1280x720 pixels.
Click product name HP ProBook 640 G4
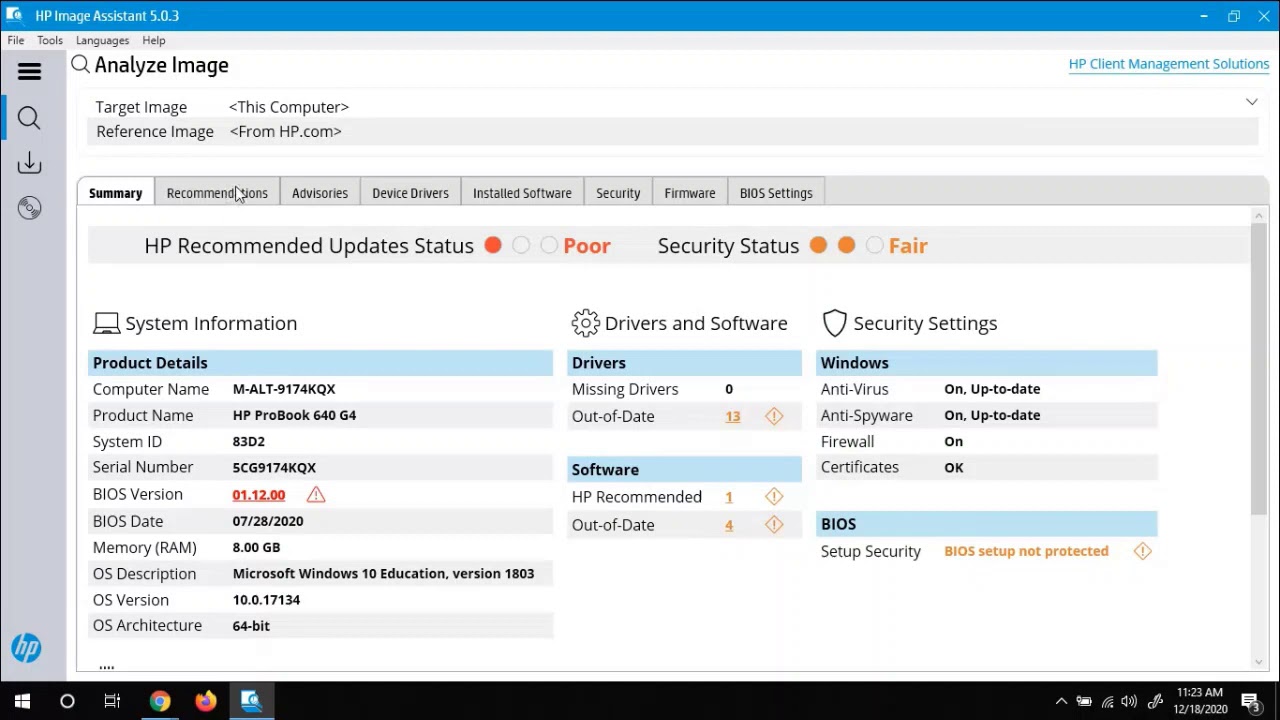(x=294, y=415)
